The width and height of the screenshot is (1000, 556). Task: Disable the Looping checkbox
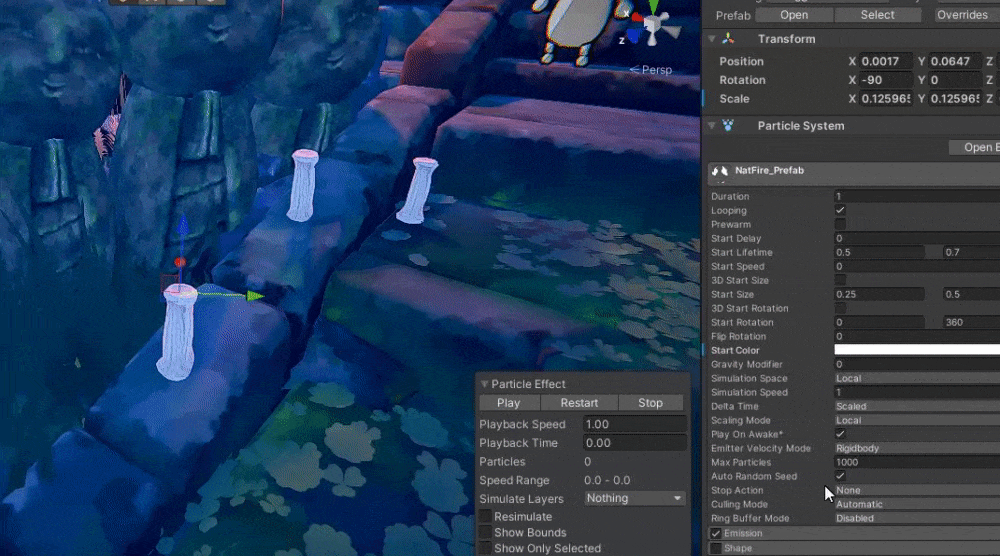tap(840, 211)
